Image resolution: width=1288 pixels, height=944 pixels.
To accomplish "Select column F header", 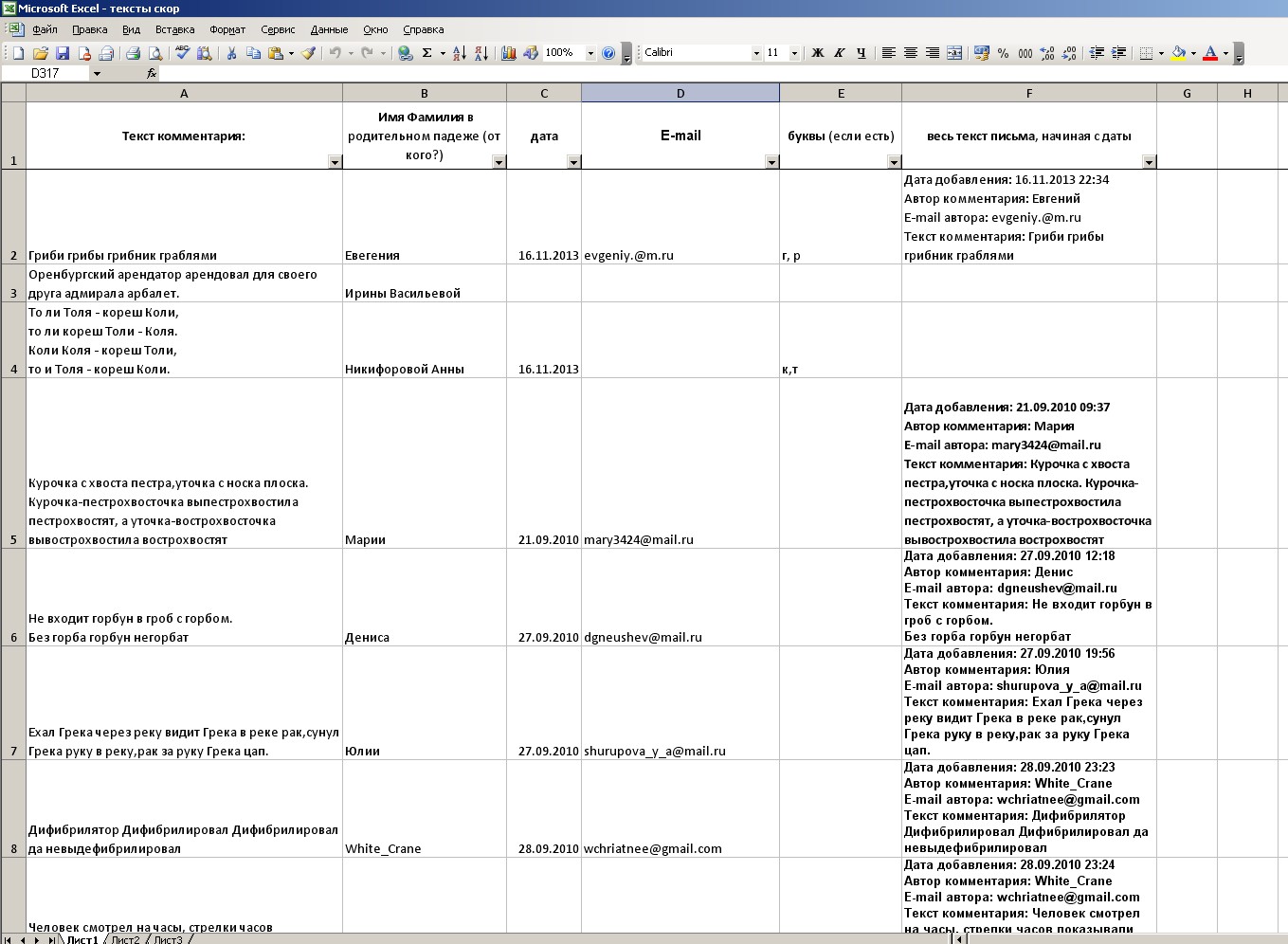I will coord(1029,93).
